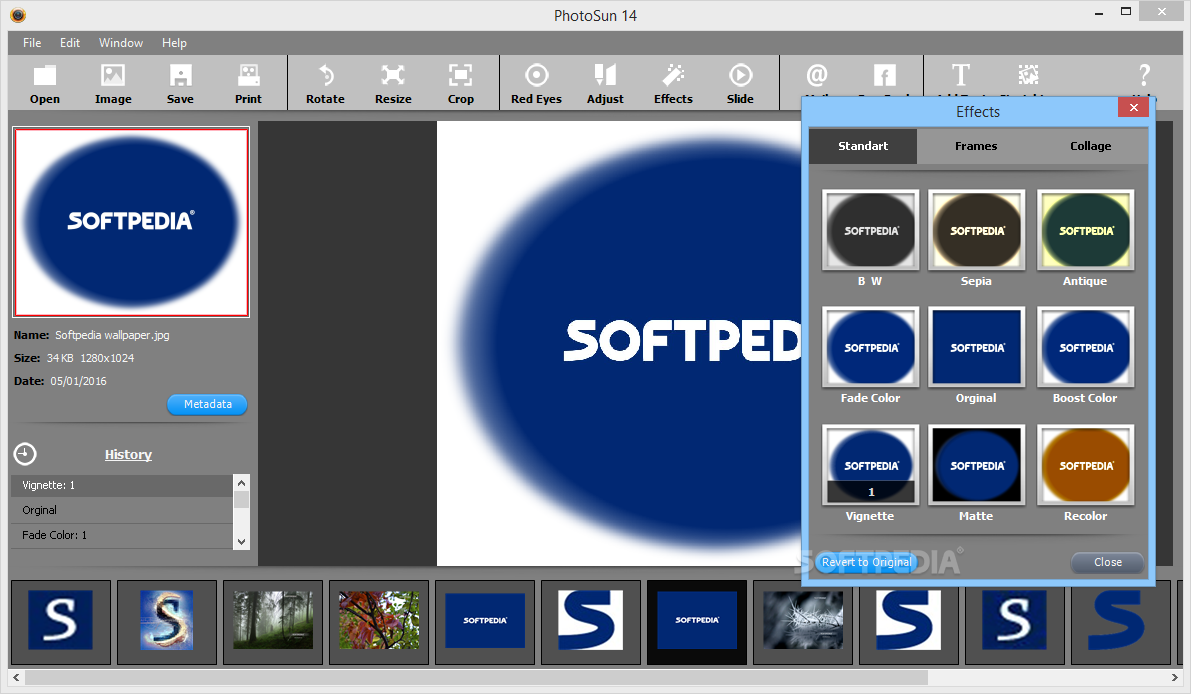Click the Metadata button
Screen dimensions: 1191x694
point(207,404)
